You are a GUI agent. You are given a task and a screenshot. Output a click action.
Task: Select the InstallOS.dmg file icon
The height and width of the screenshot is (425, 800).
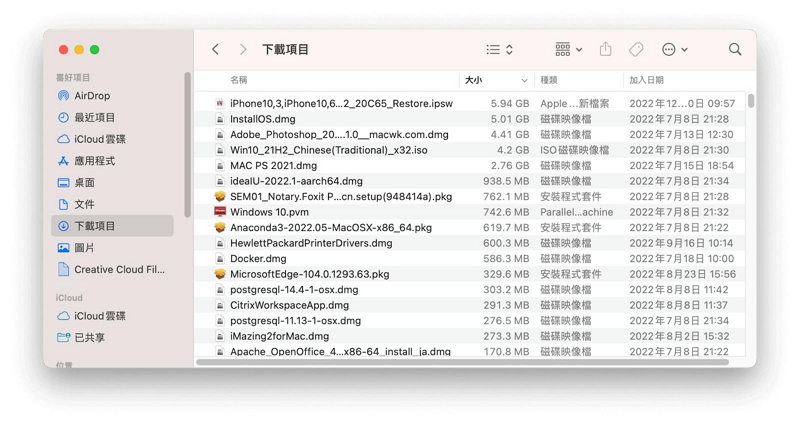pyautogui.click(x=219, y=119)
